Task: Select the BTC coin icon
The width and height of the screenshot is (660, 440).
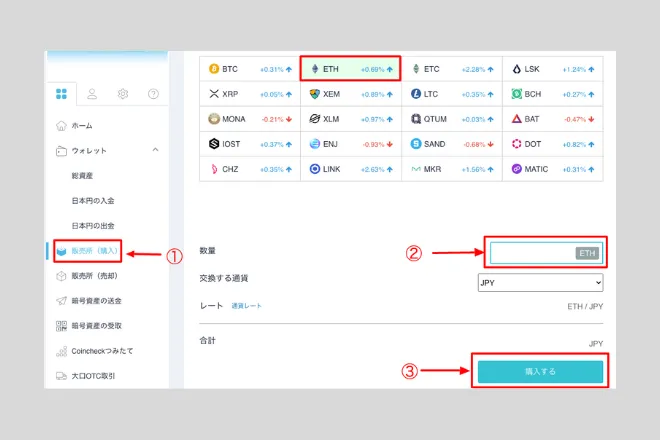Action: point(214,69)
